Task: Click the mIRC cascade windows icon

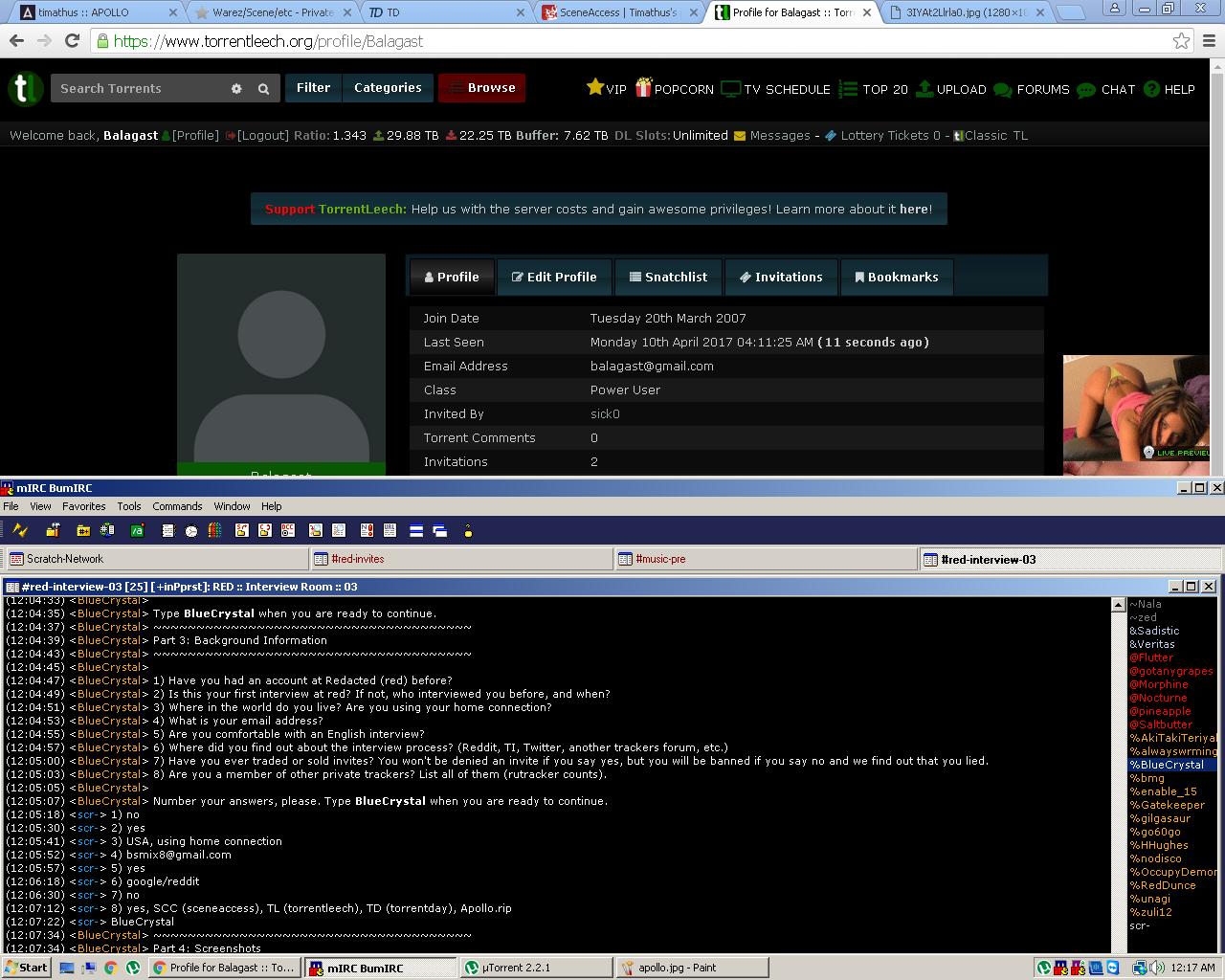Action: [x=439, y=530]
